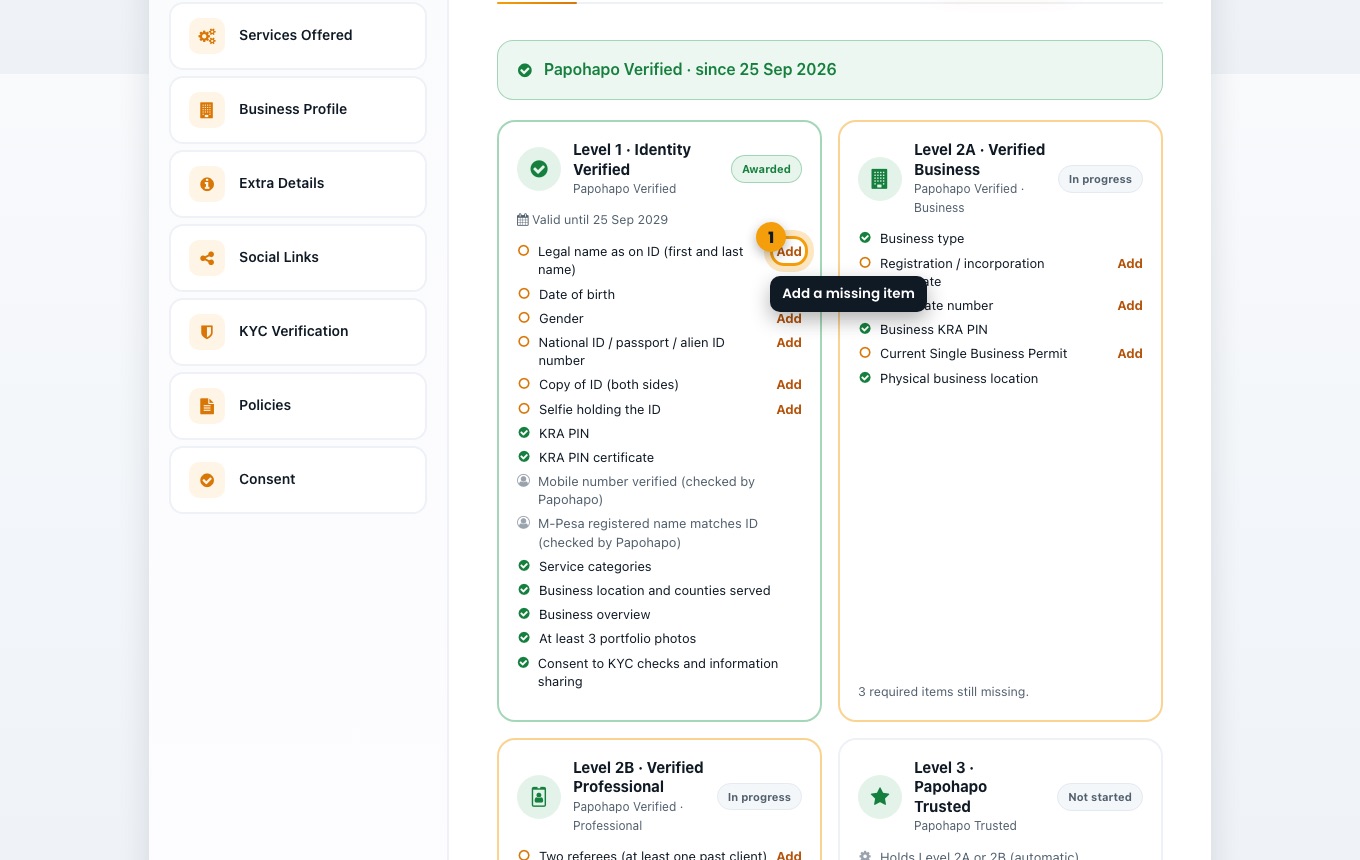This screenshot has width=1360, height=860.
Task: Click the Policies document icon
Action: point(207,406)
